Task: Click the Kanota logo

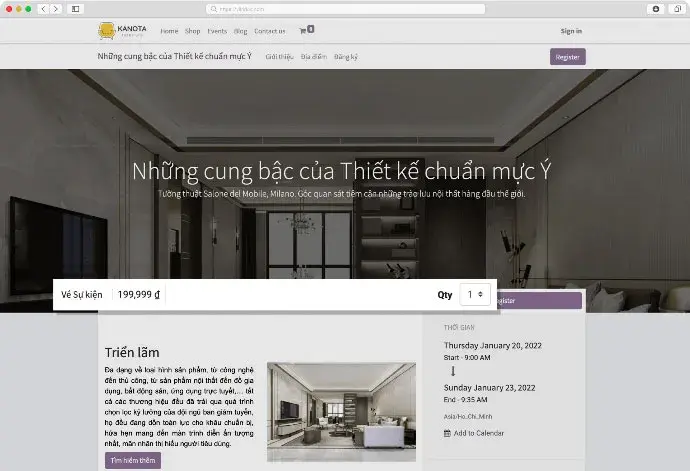Action: [121, 31]
